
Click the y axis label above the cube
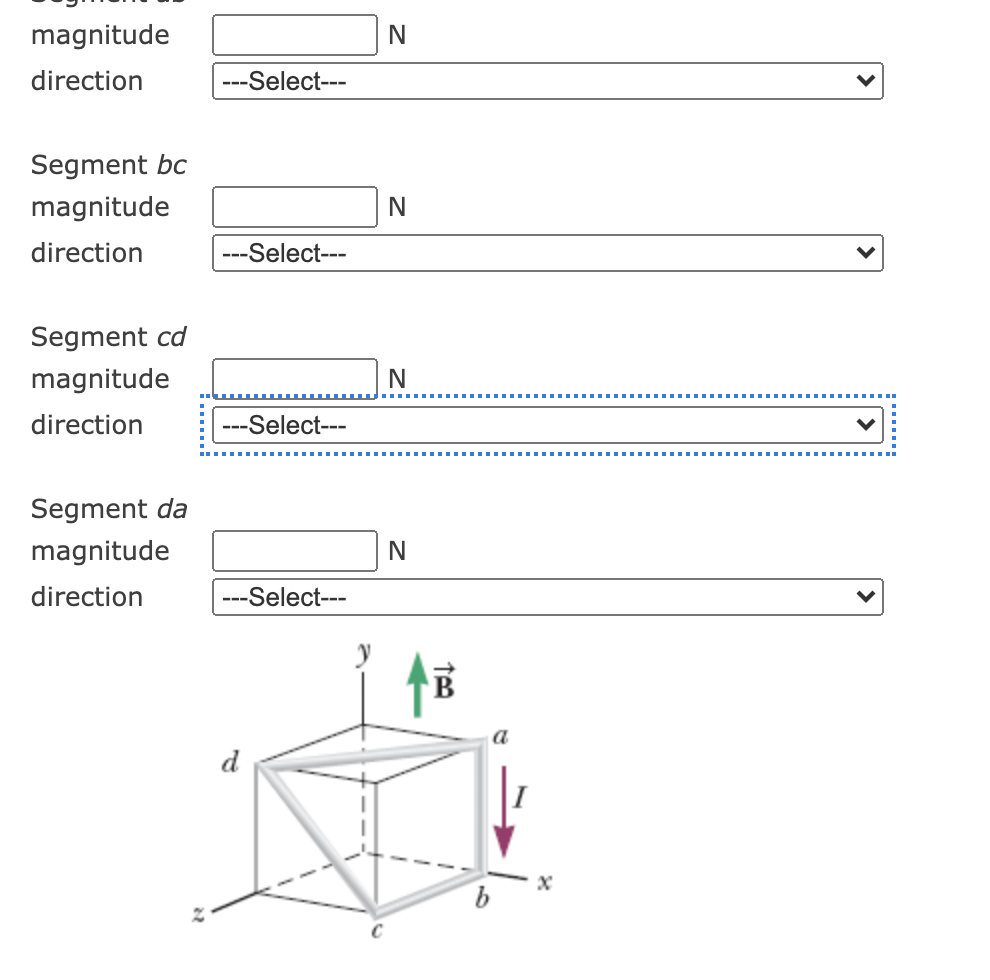point(363,651)
